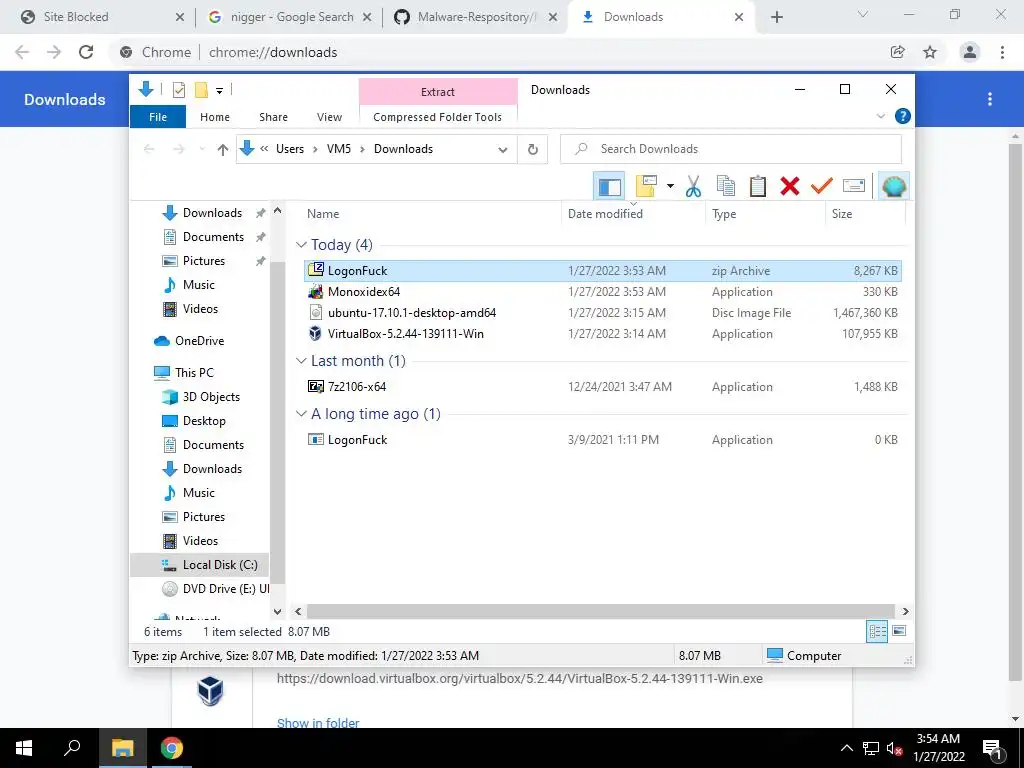Reload the Chrome page
1024x768 pixels.
click(x=86, y=52)
